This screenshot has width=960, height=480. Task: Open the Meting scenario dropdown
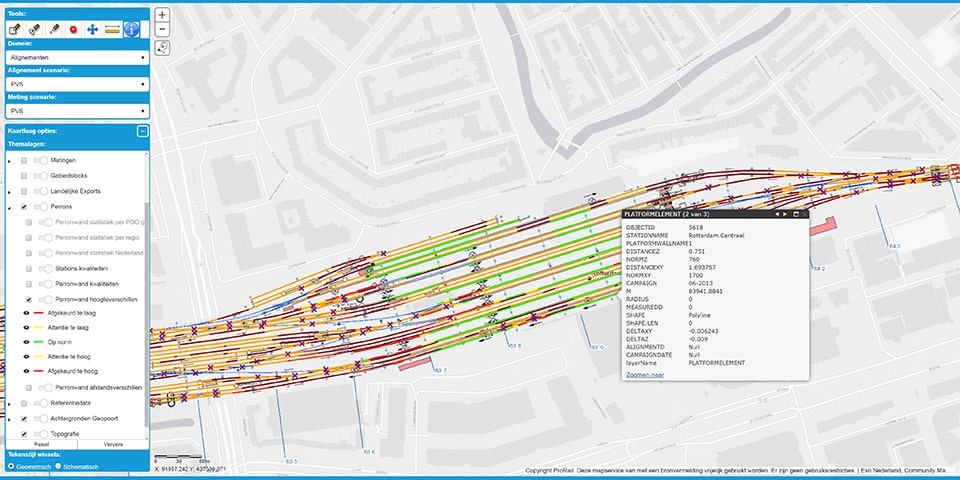click(x=77, y=111)
